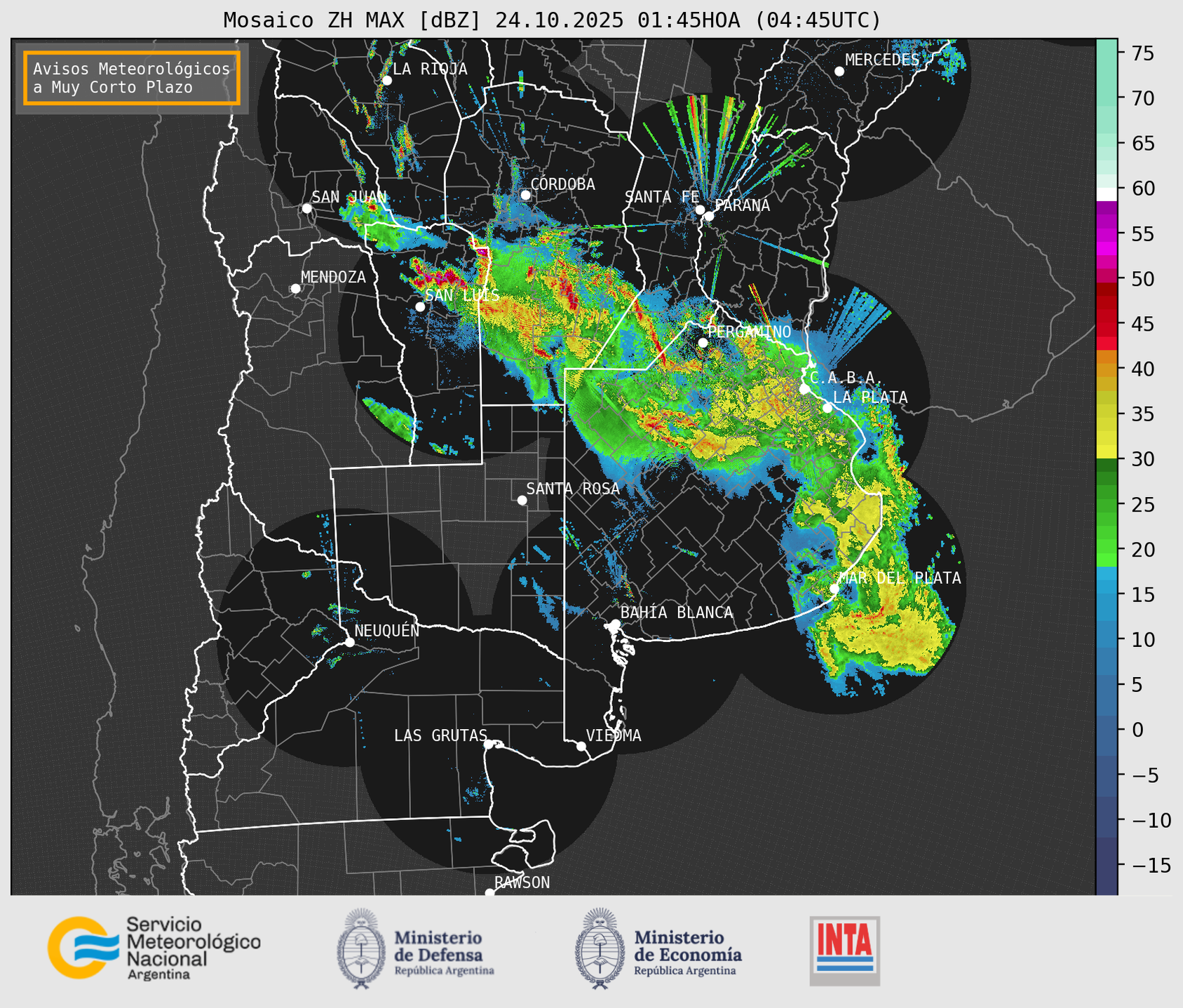Click the Neuquén city marker dot

349,642
